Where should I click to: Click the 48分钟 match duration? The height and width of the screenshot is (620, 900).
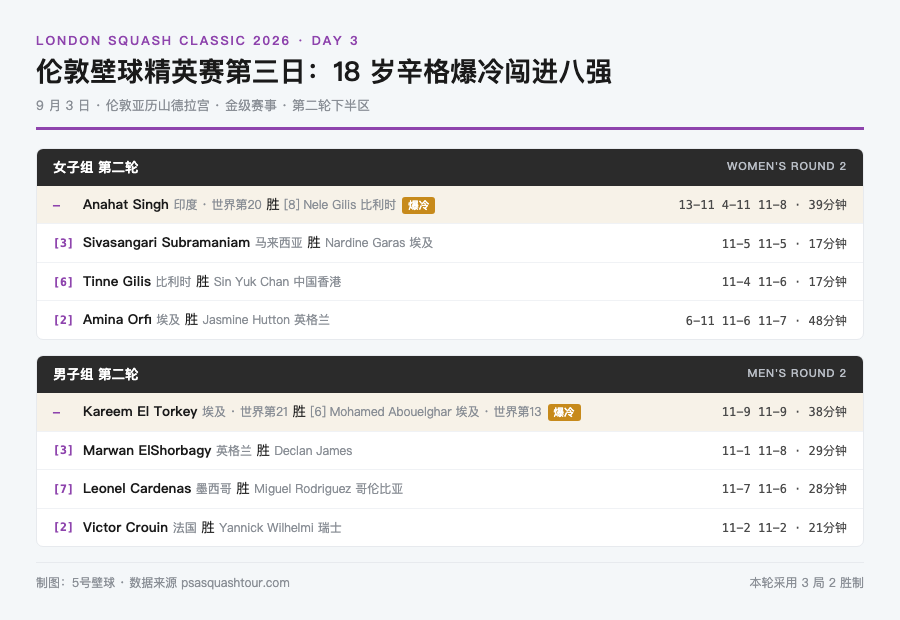tap(827, 321)
